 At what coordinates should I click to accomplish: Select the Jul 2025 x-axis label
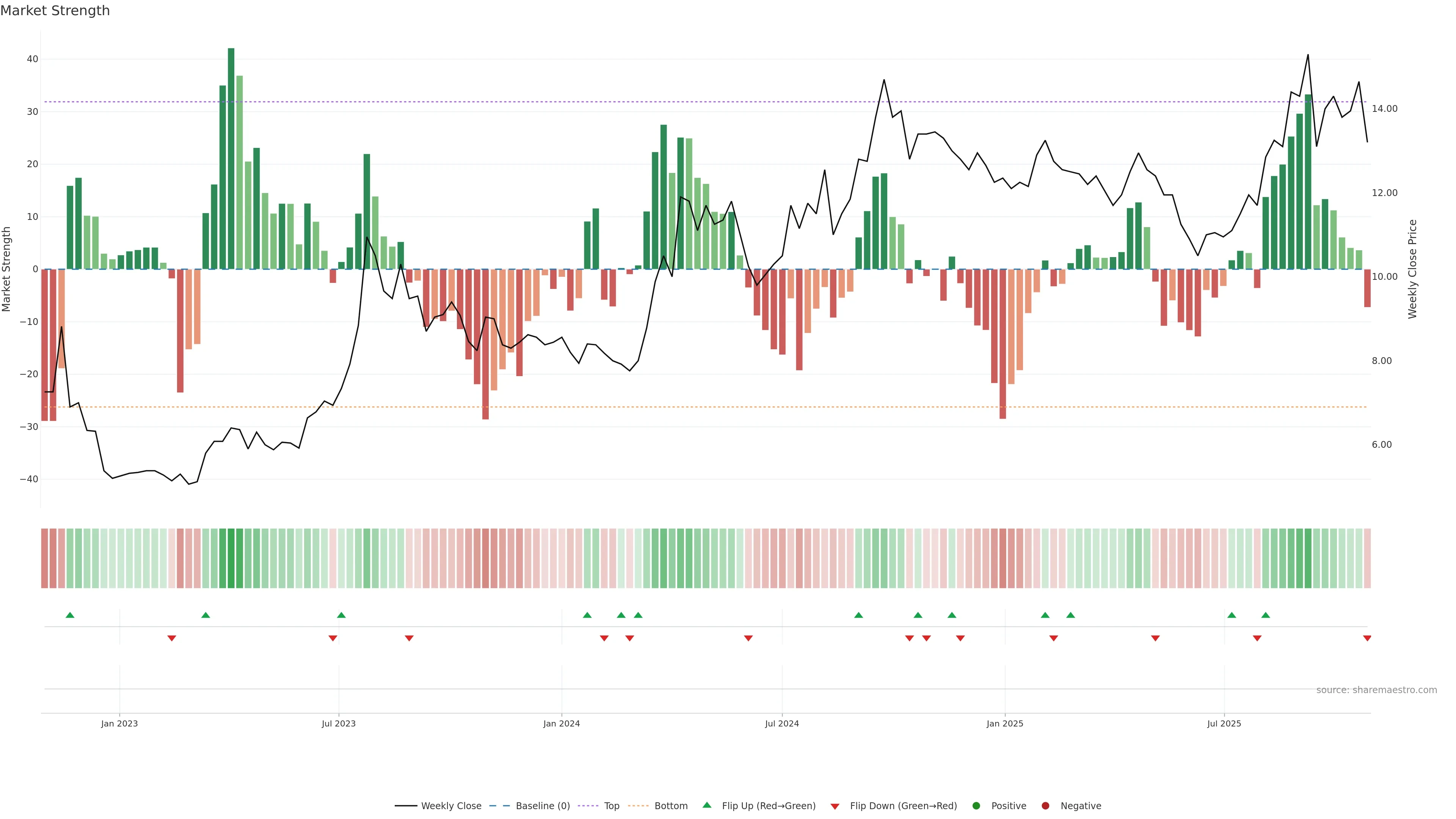click(x=1224, y=723)
